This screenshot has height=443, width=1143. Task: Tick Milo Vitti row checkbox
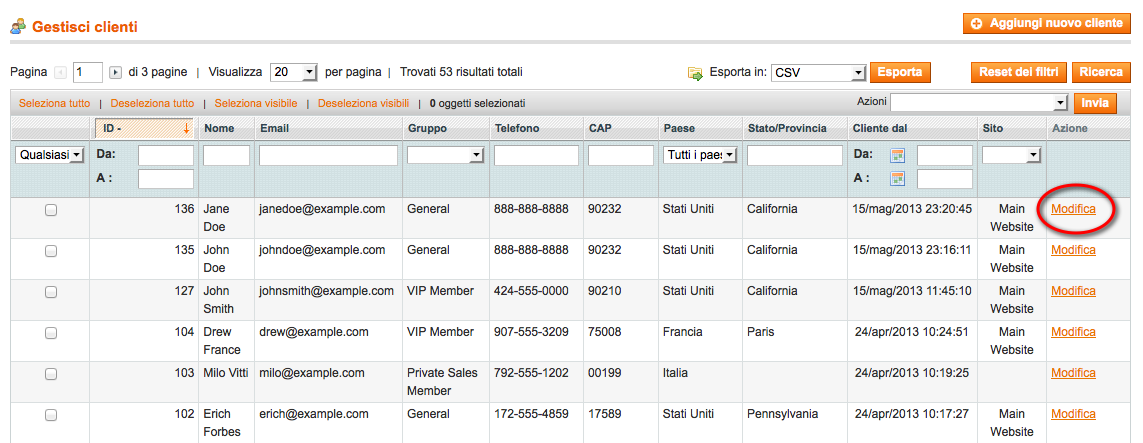pos(51,374)
